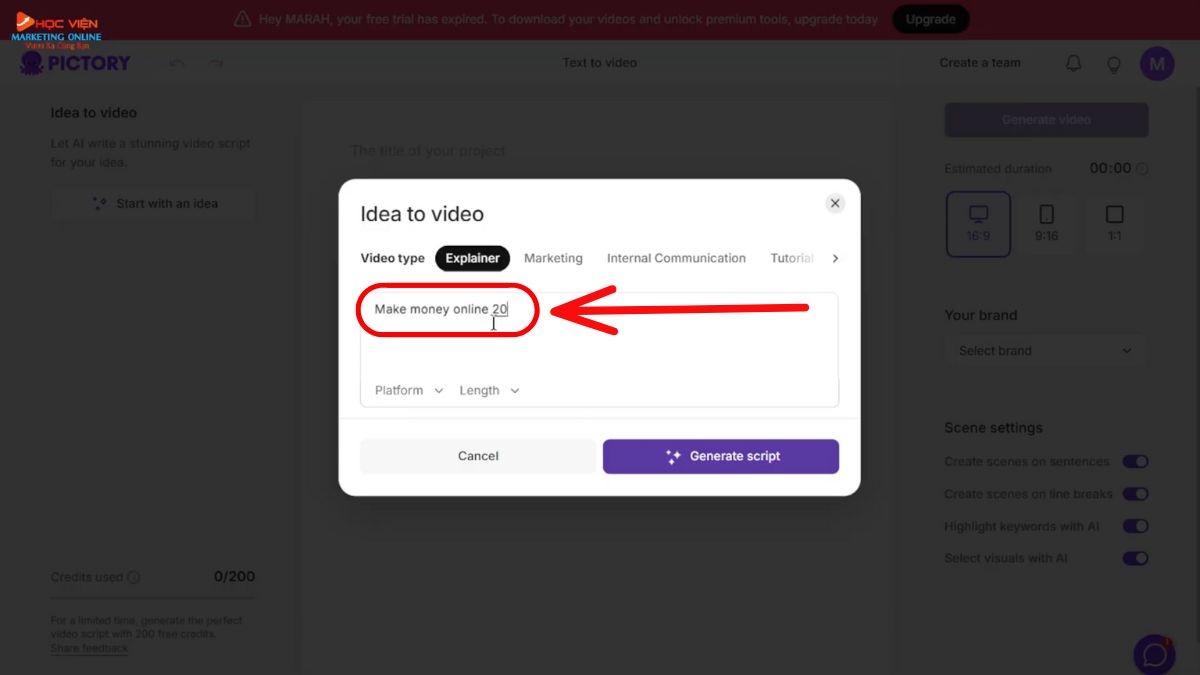1200x675 pixels.
Task: Toggle Create scenes on sentences switch
Action: click(x=1135, y=462)
